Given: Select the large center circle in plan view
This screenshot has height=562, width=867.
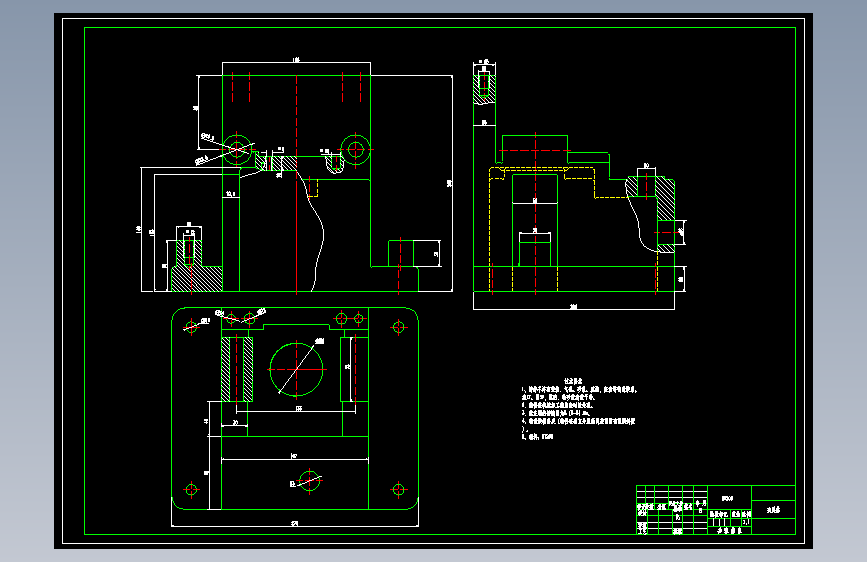Looking at the screenshot, I should [x=296, y=370].
